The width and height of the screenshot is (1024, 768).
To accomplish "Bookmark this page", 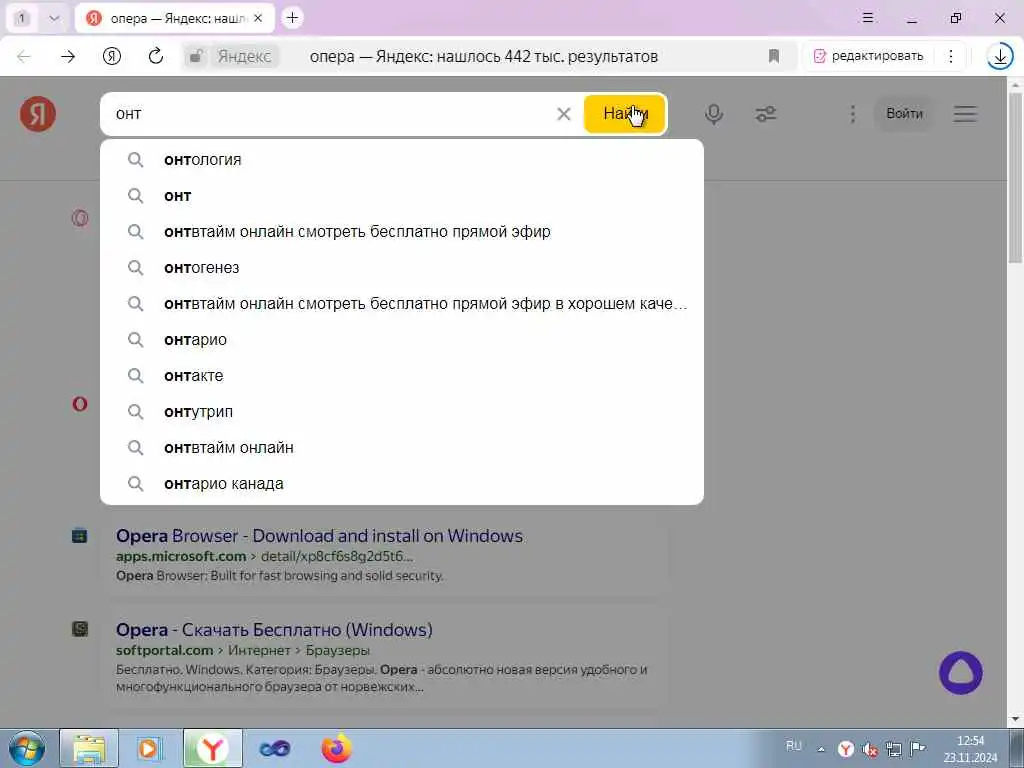I will point(774,56).
